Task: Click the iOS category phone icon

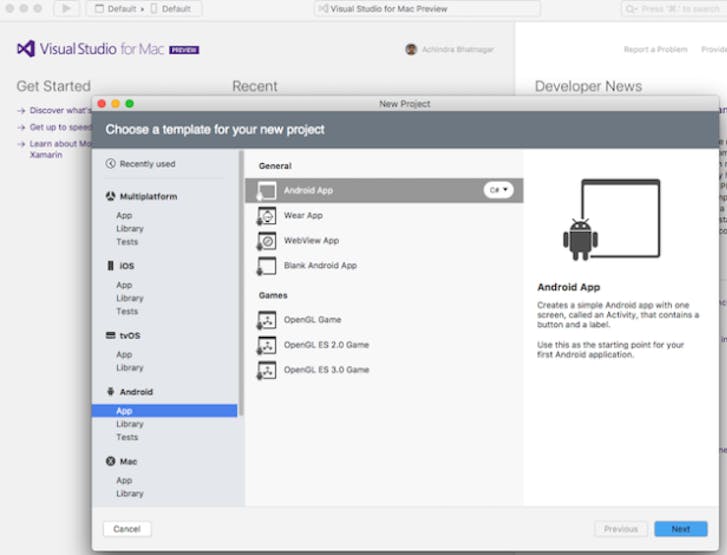Action: pos(110,265)
